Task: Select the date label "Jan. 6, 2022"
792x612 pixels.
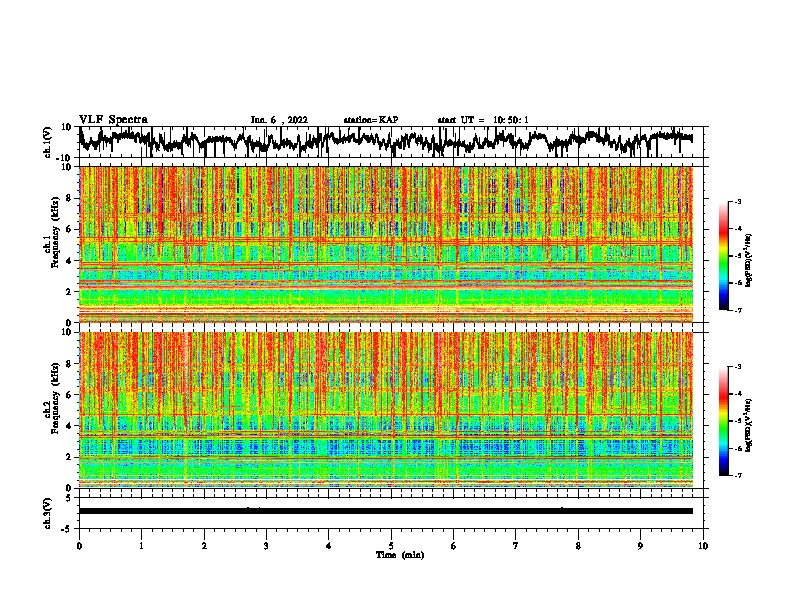Action: coord(279,120)
